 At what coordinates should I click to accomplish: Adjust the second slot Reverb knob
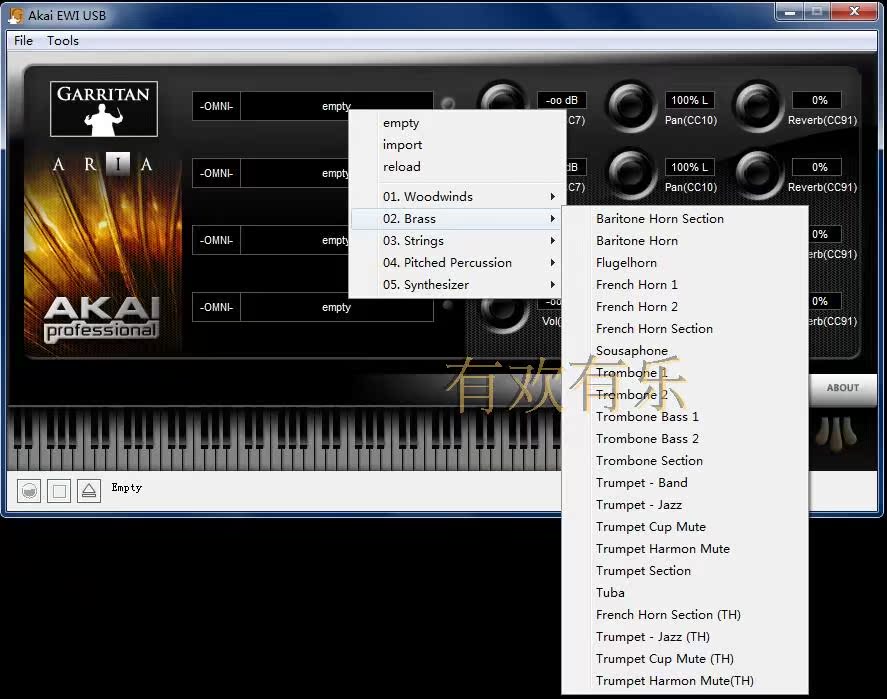point(757,173)
